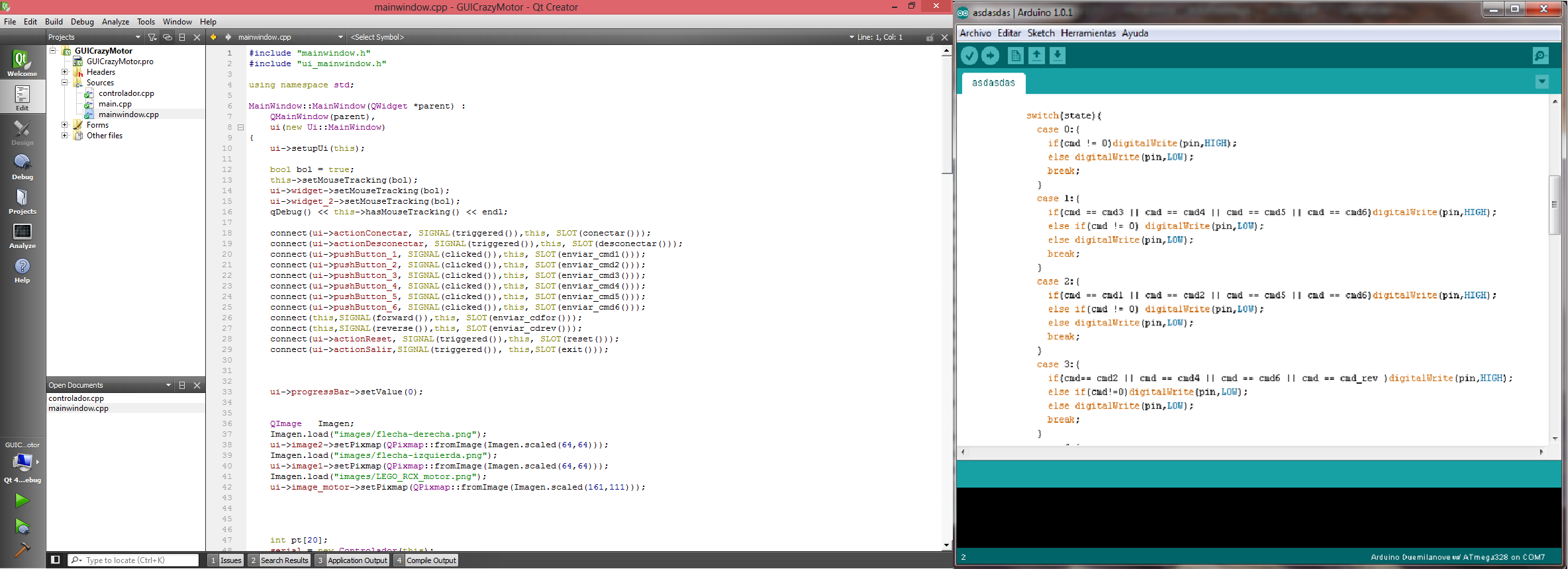This screenshot has width=1568, height=569.
Task: Collapse the GUICrazyMotor project node
Action: click(x=52, y=50)
